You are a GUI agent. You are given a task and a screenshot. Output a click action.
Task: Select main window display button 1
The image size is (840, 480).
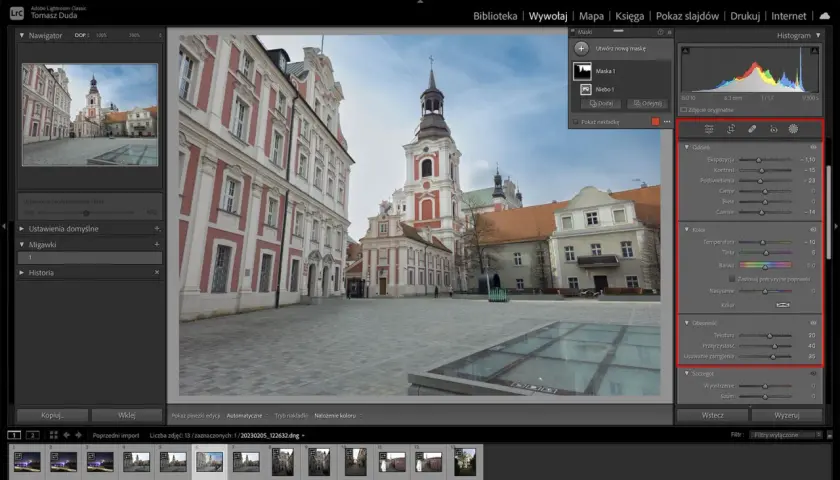point(14,435)
